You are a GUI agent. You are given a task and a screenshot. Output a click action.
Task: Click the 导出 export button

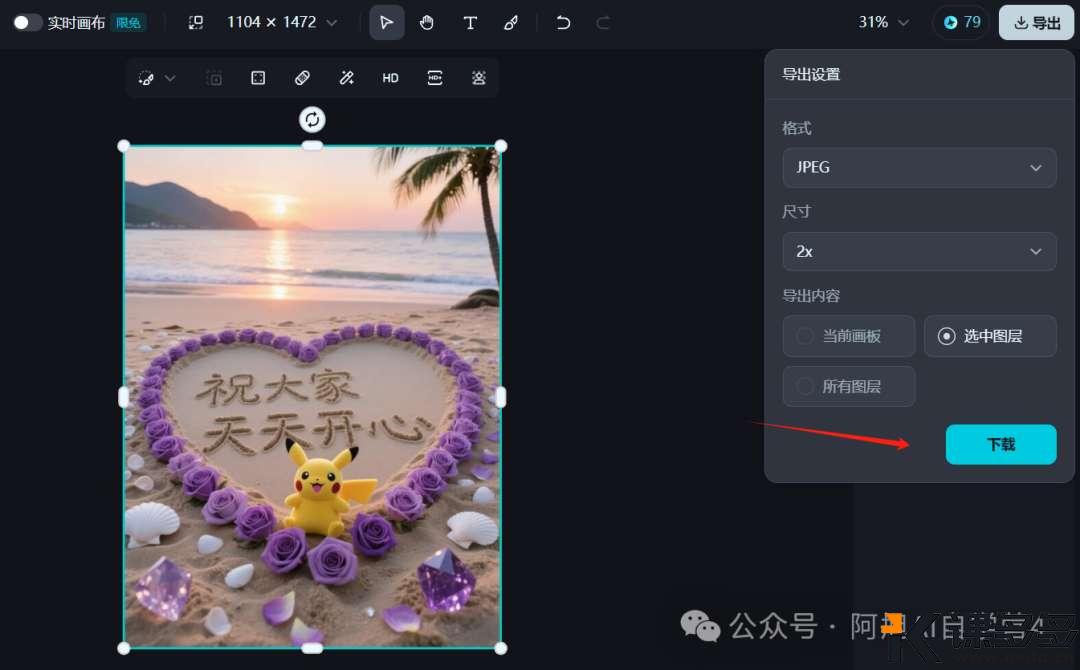click(1037, 23)
